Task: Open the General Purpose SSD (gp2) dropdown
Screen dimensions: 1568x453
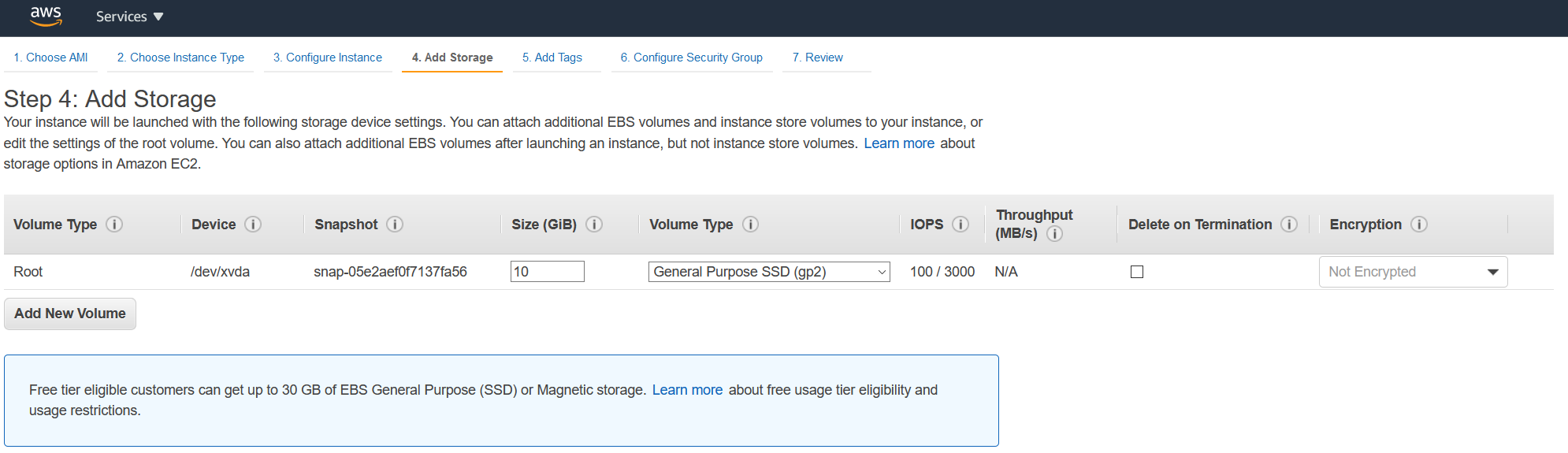Action: tap(769, 272)
